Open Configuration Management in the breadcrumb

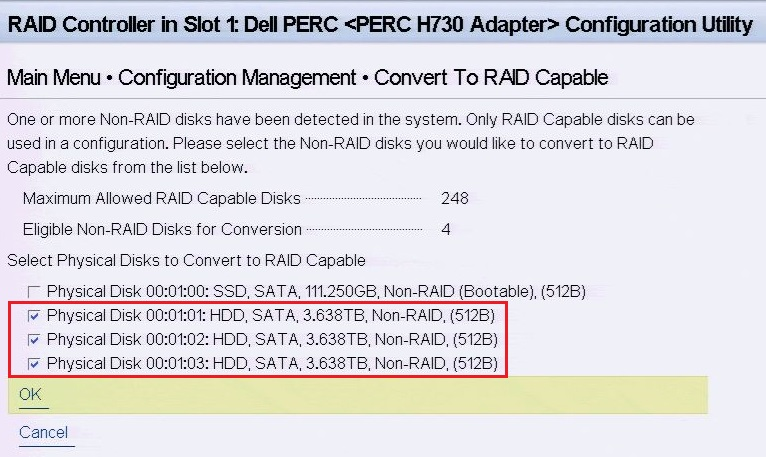(x=237, y=77)
